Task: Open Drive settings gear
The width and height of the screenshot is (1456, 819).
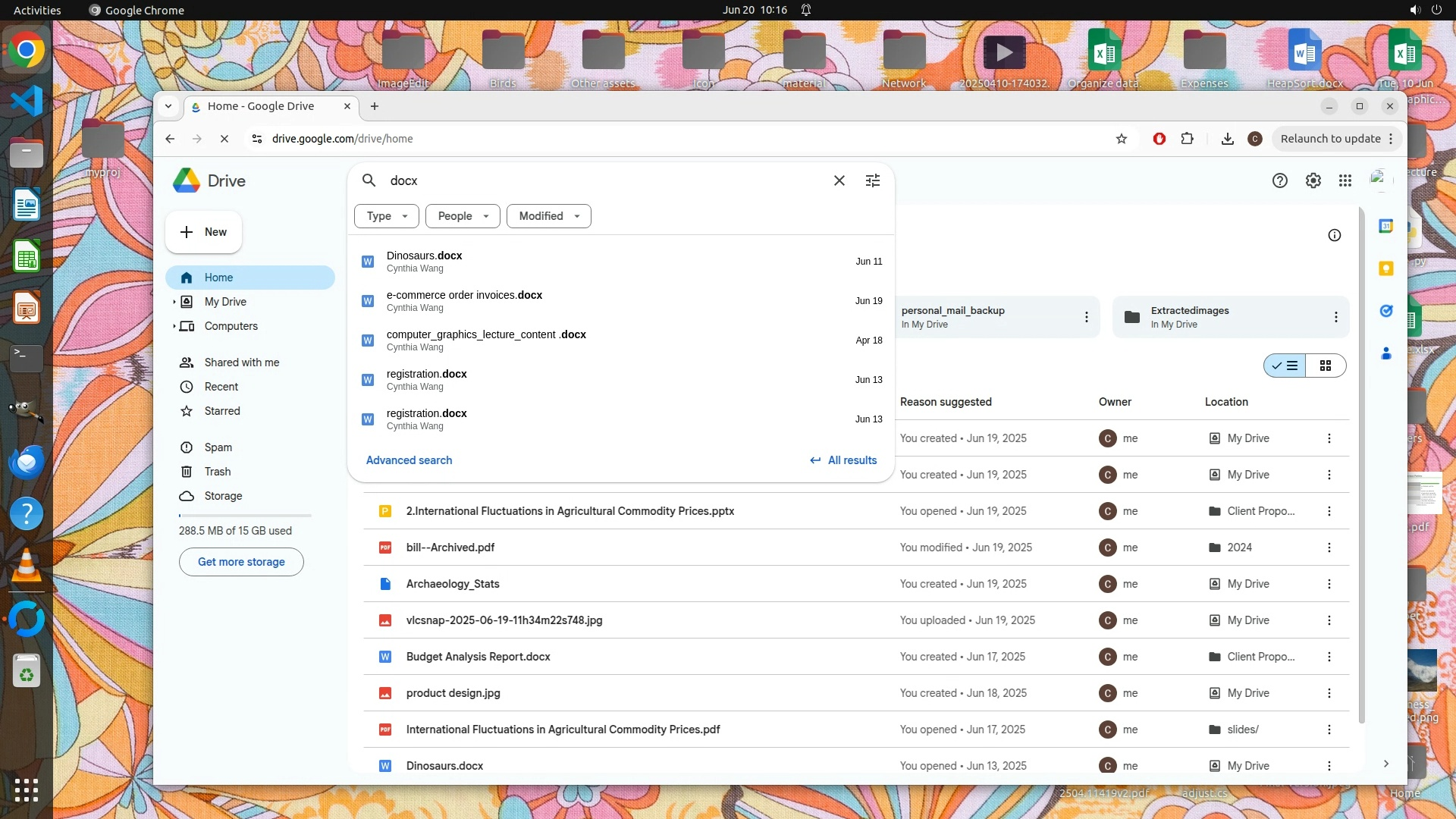Action: (x=1313, y=180)
